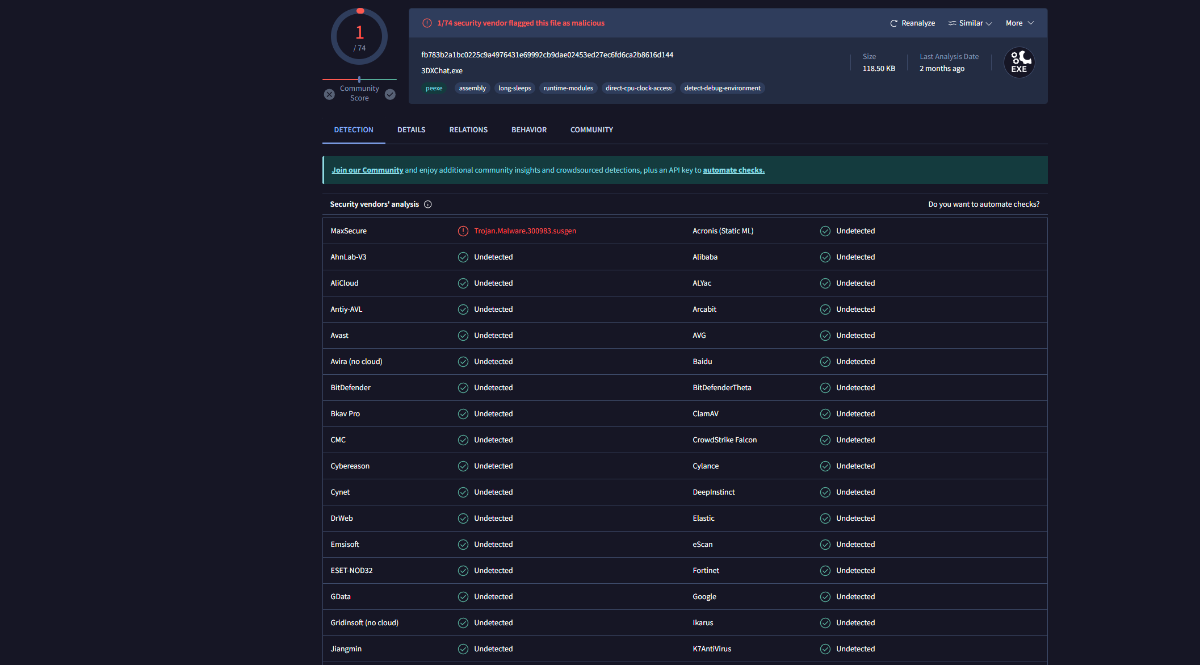
Task: Click the MaxSecure vendor name
Action: click(x=349, y=231)
